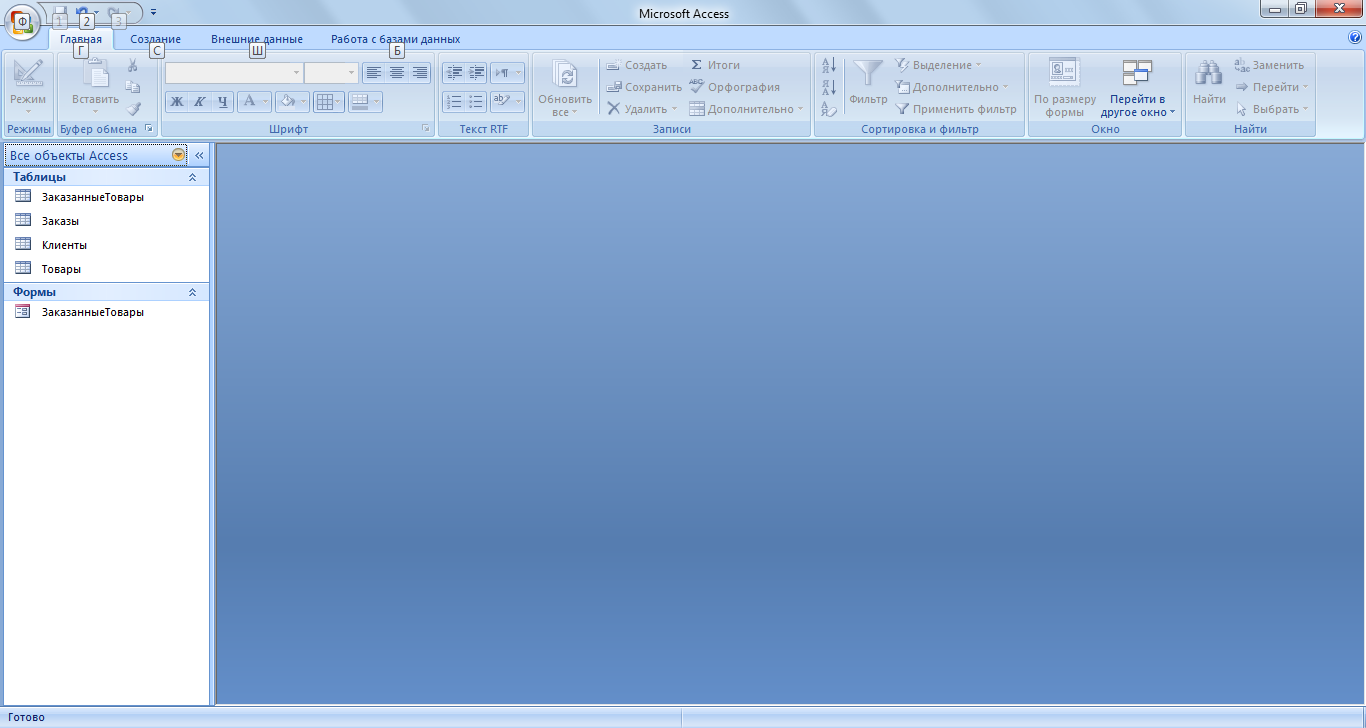This screenshot has height=728, width=1366.
Task: Click Удалить in Записи group
Action: (641, 109)
